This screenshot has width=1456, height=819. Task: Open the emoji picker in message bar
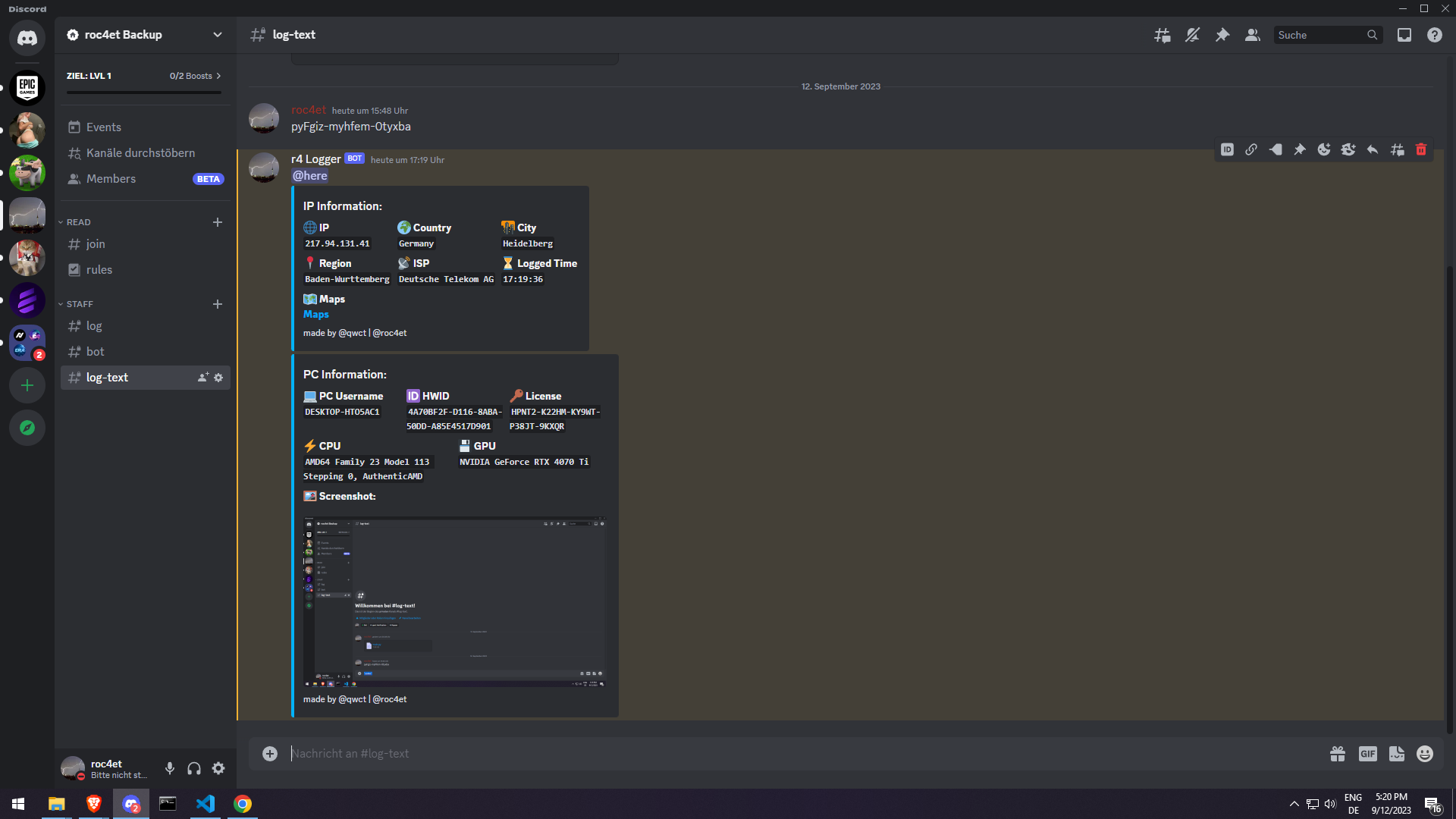pos(1425,754)
